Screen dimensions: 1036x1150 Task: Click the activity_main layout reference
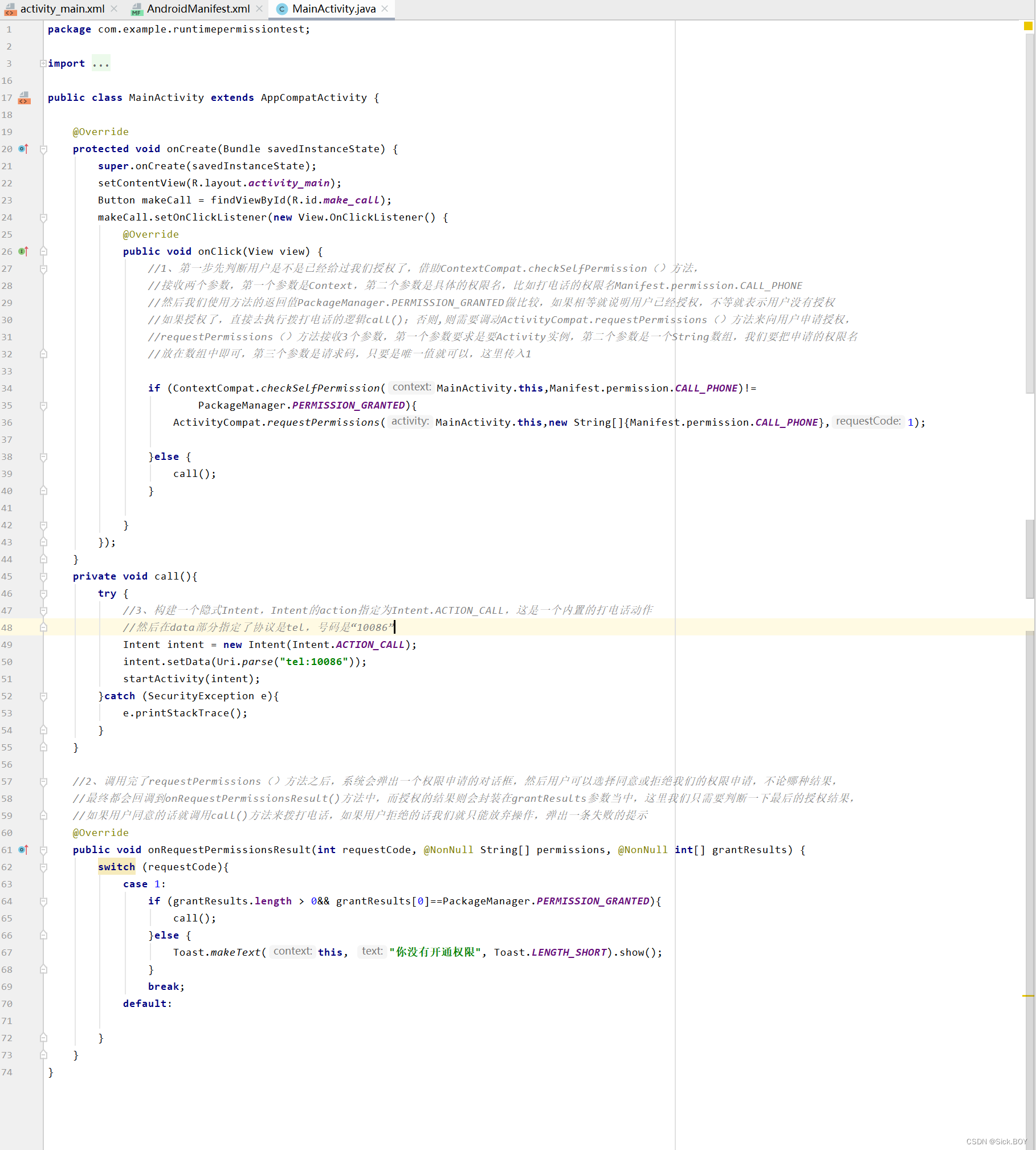tap(289, 183)
